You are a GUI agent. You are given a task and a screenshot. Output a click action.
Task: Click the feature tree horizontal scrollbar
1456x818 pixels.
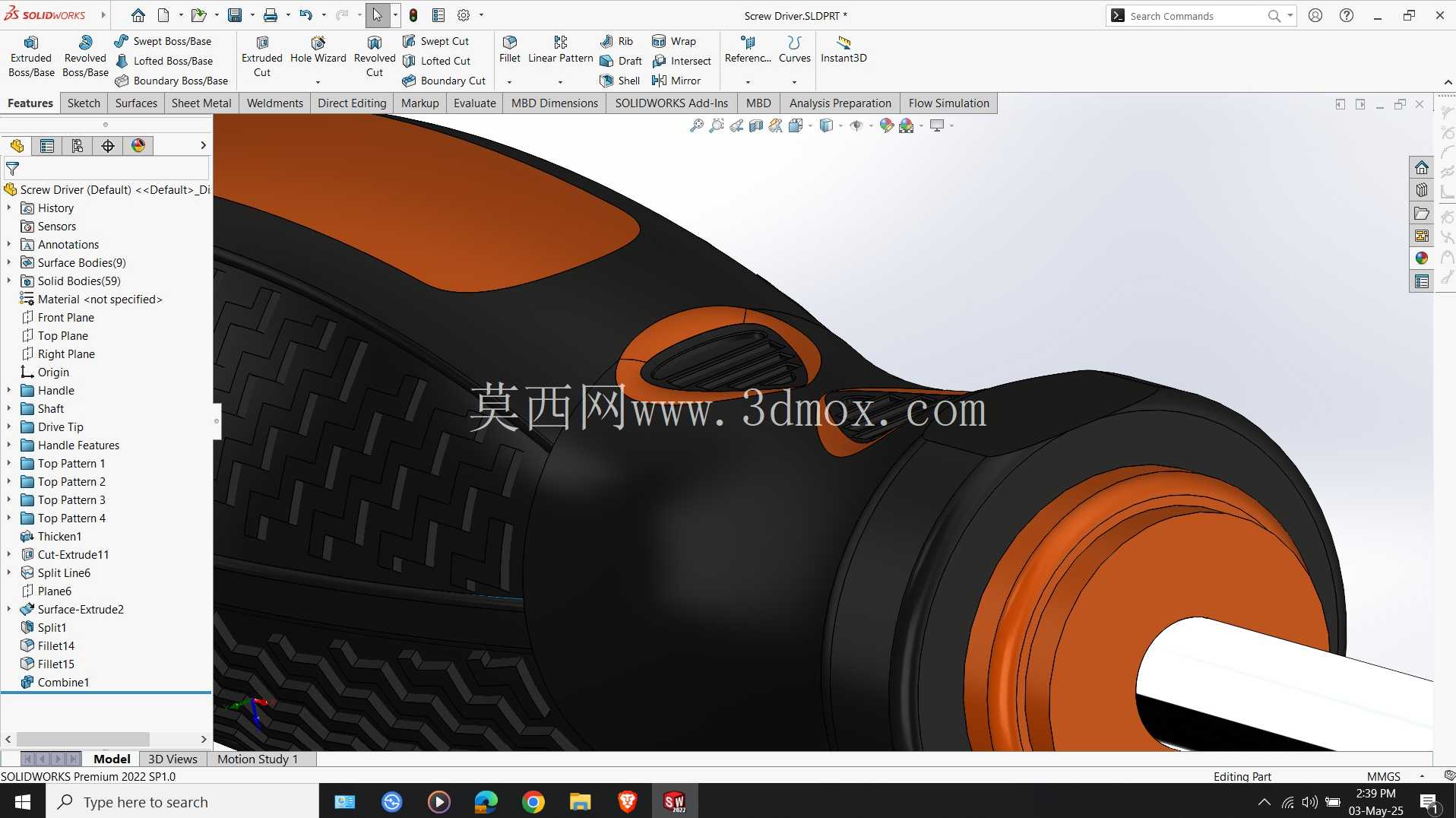(x=83, y=739)
